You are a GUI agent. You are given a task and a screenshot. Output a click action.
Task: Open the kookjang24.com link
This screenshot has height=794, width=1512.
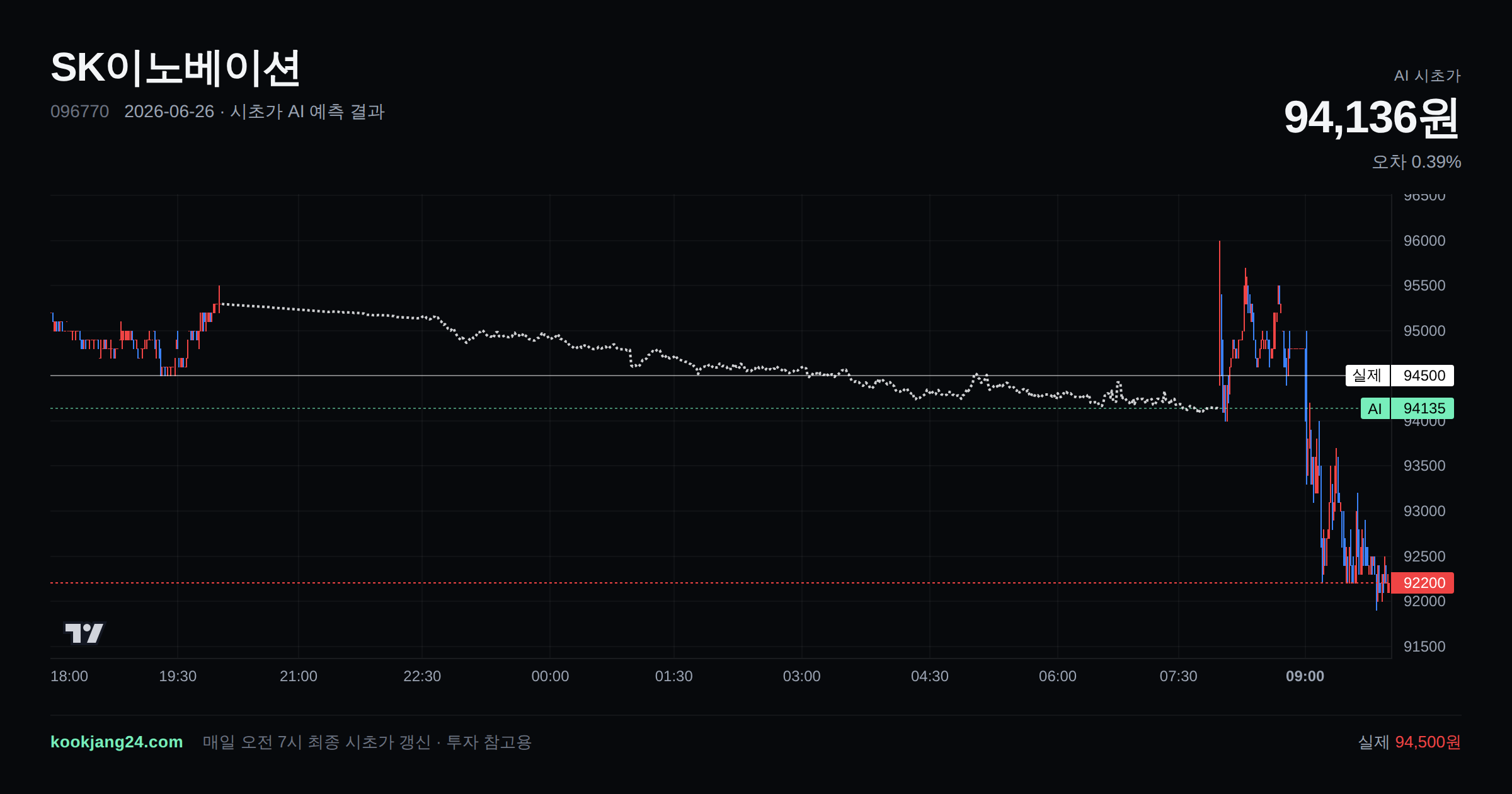pos(117,742)
